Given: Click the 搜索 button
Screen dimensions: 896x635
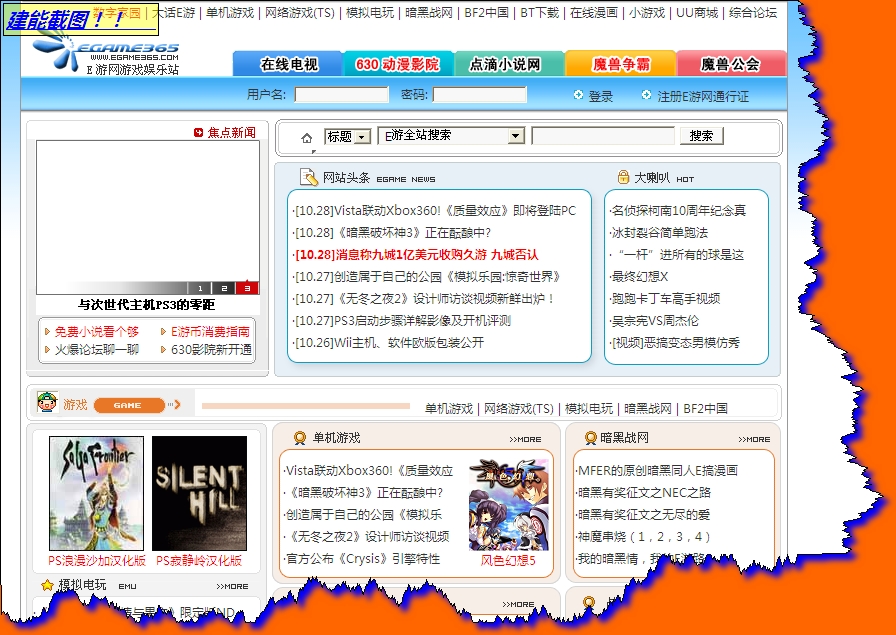Looking at the screenshot, I should coord(701,135).
